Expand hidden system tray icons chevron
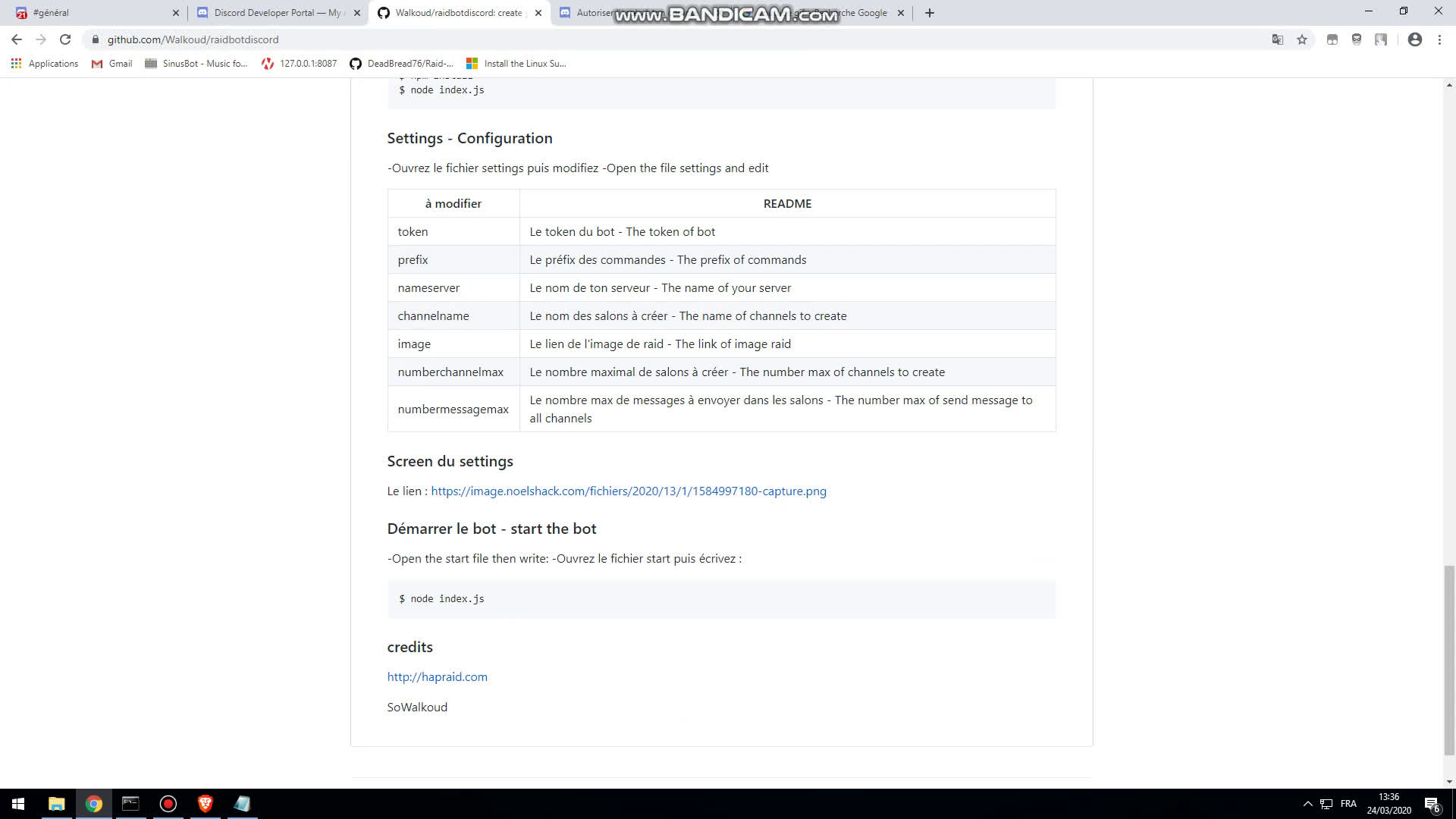Image resolution: width=1456 pixels, height=819 pixels. [x=1307, y=804]
